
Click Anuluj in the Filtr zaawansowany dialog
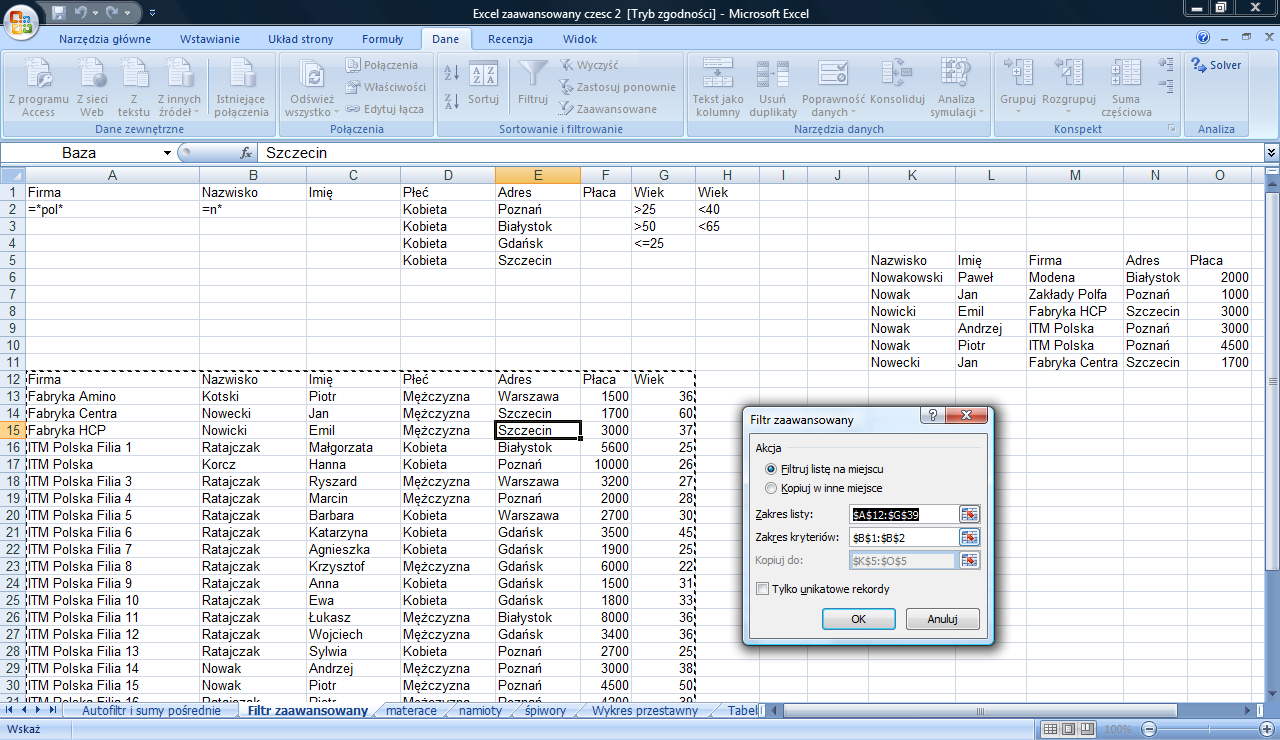click(x=942, y=619)
